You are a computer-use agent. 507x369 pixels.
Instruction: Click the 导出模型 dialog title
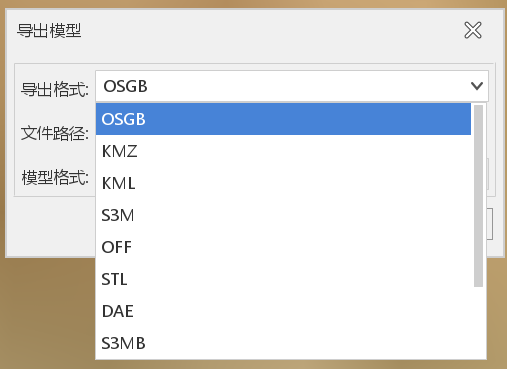click(x=49, y=31)
